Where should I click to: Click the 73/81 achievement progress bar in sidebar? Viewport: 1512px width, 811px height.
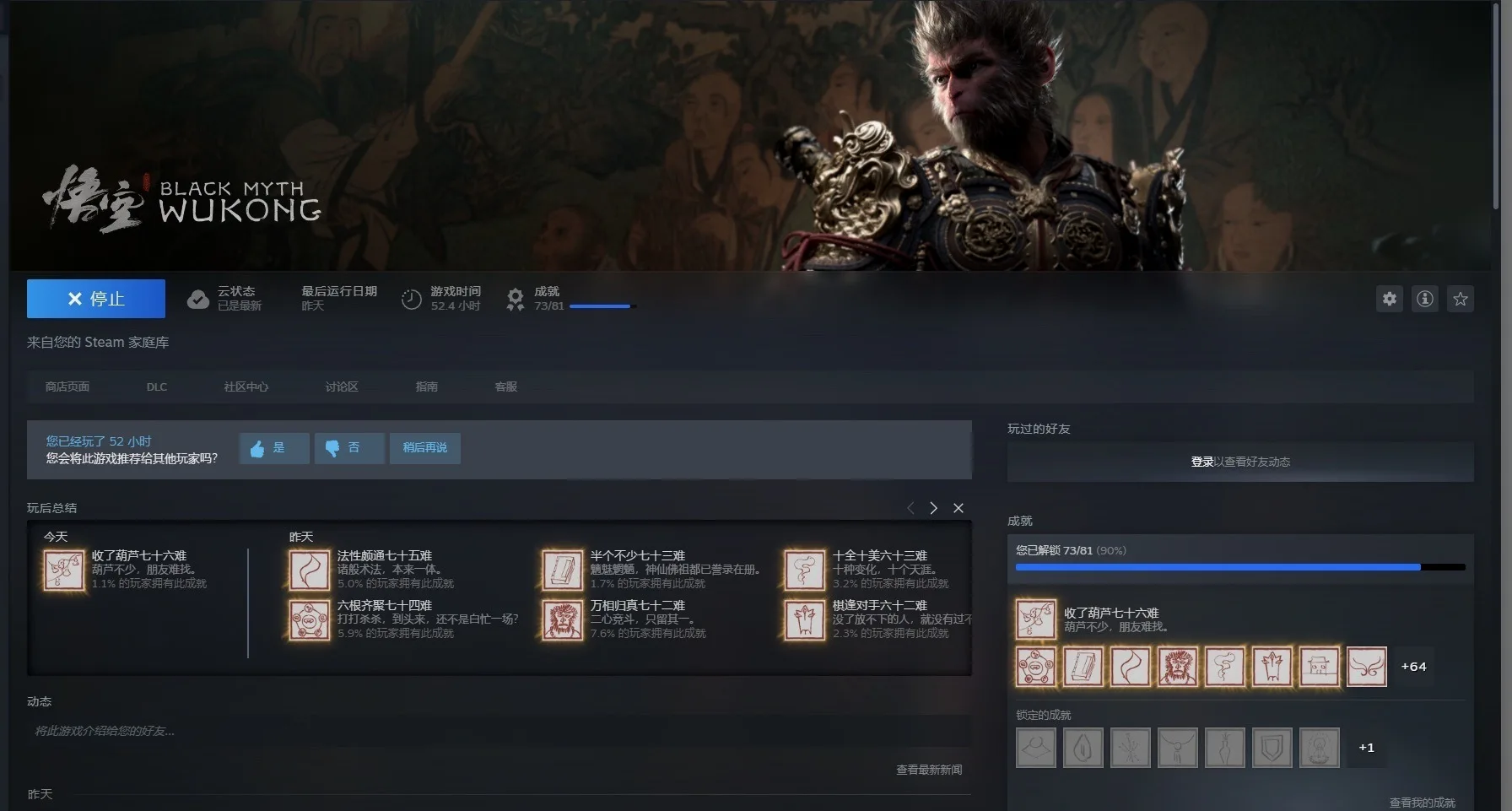coord(1240,567)
